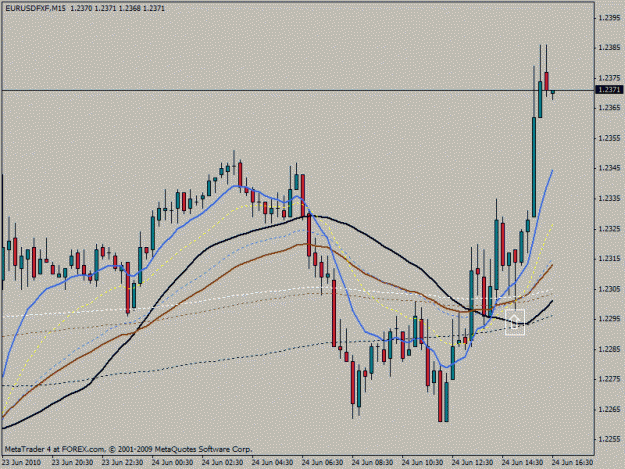Click the price label 1.2365
This screenshot has width=625, height=469.
point(610,108)
